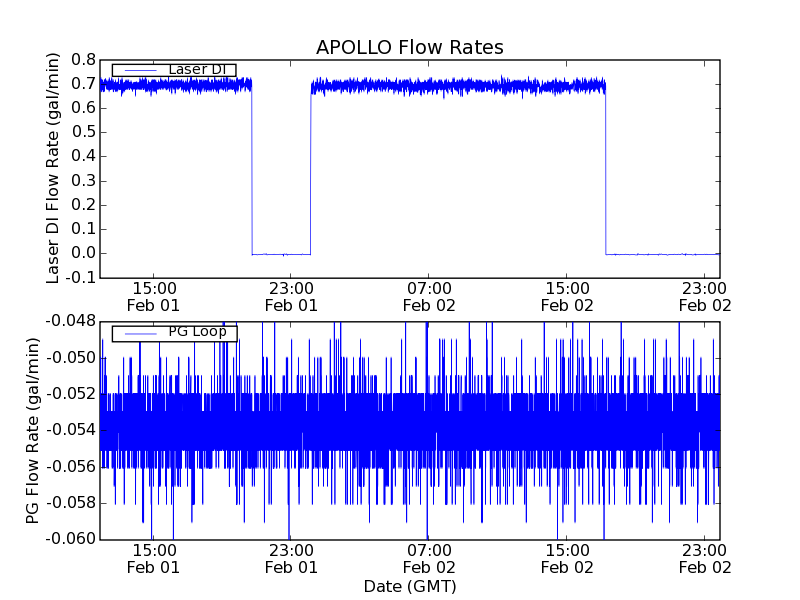Click the "Laser DI Flow Rate (gal/min)" axis label

53,168
